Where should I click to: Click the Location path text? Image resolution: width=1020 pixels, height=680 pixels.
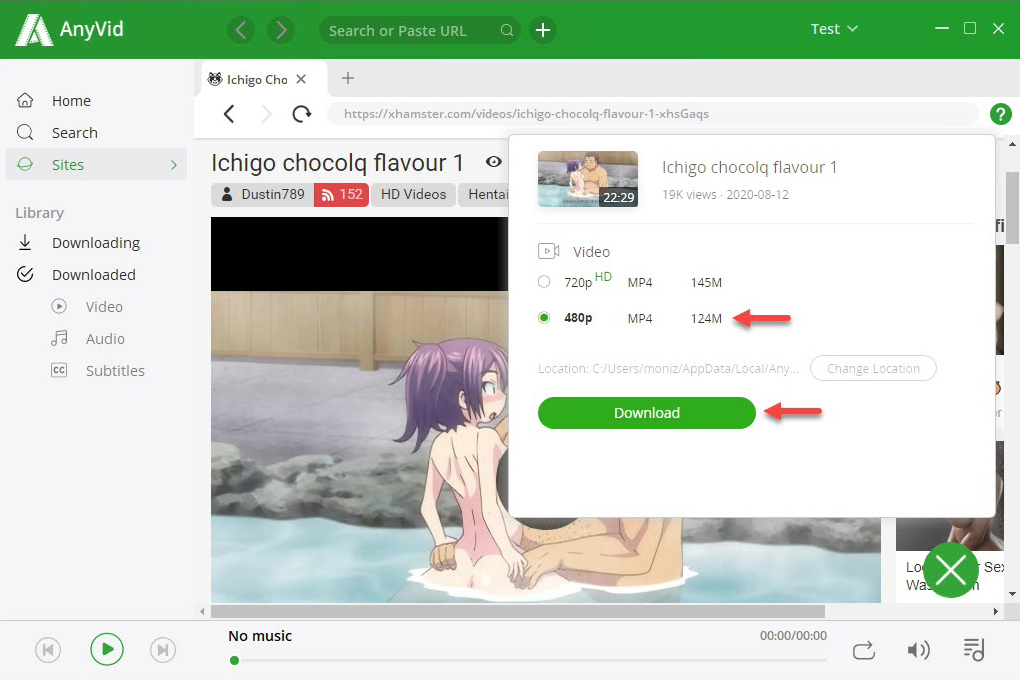(668, 368)
